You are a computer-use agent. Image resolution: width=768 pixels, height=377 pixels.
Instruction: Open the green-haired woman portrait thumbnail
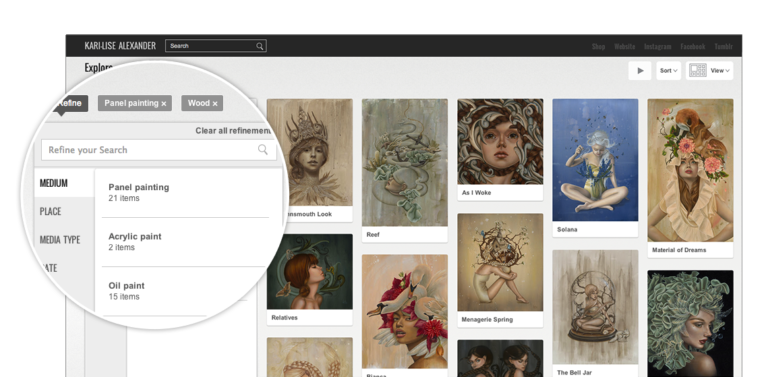click(x=690, y=324)
